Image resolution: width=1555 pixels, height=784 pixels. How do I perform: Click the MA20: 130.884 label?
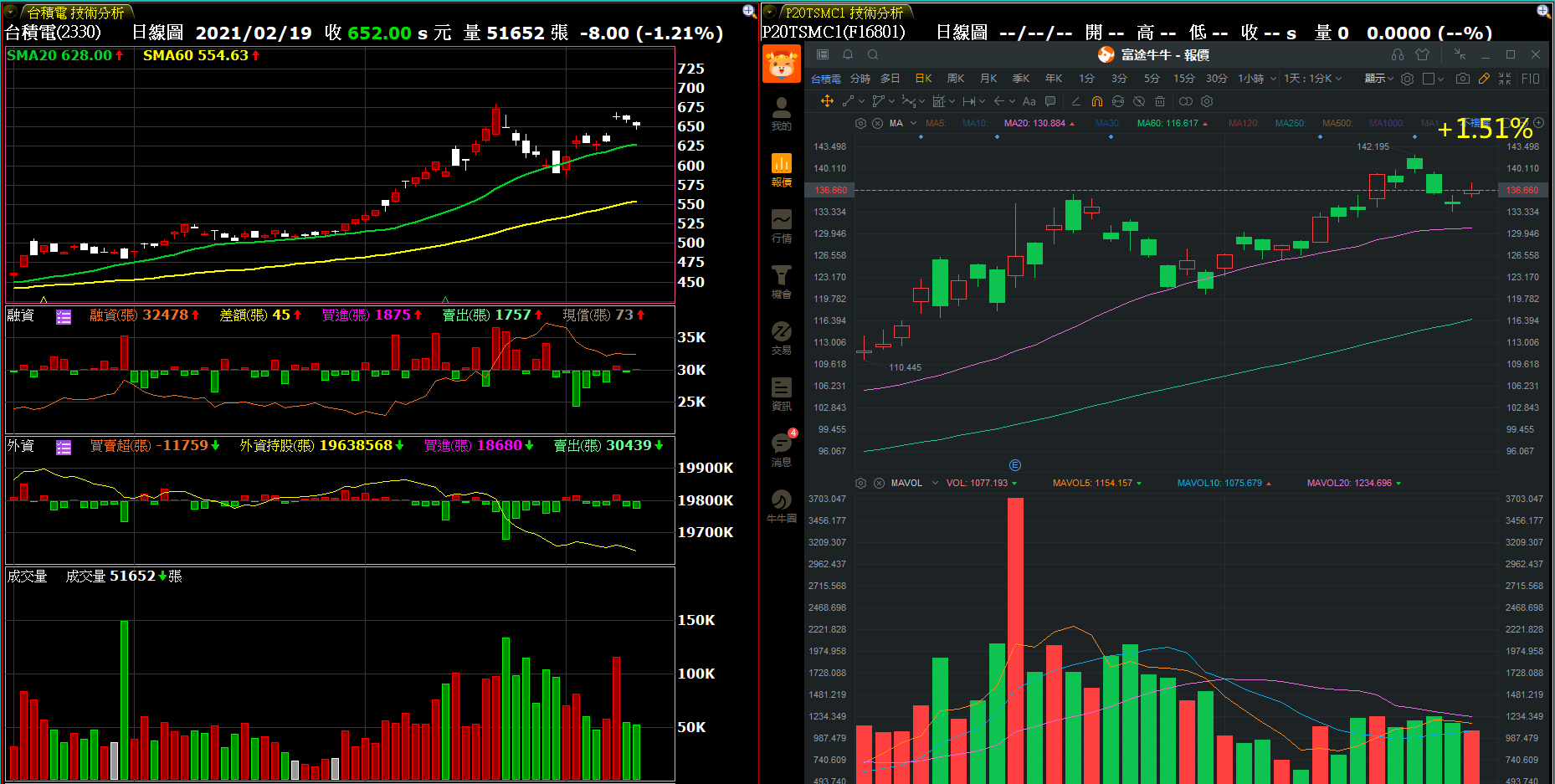(1034, 123)
